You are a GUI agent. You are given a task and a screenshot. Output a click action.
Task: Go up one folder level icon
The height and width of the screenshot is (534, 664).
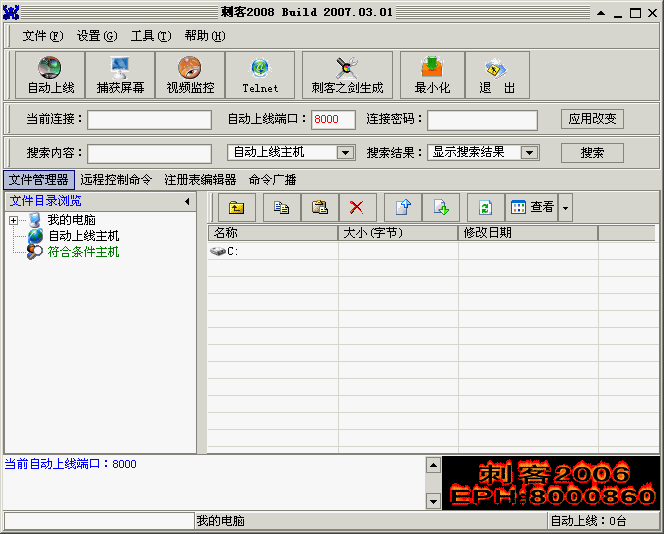(x=237, y=208)
